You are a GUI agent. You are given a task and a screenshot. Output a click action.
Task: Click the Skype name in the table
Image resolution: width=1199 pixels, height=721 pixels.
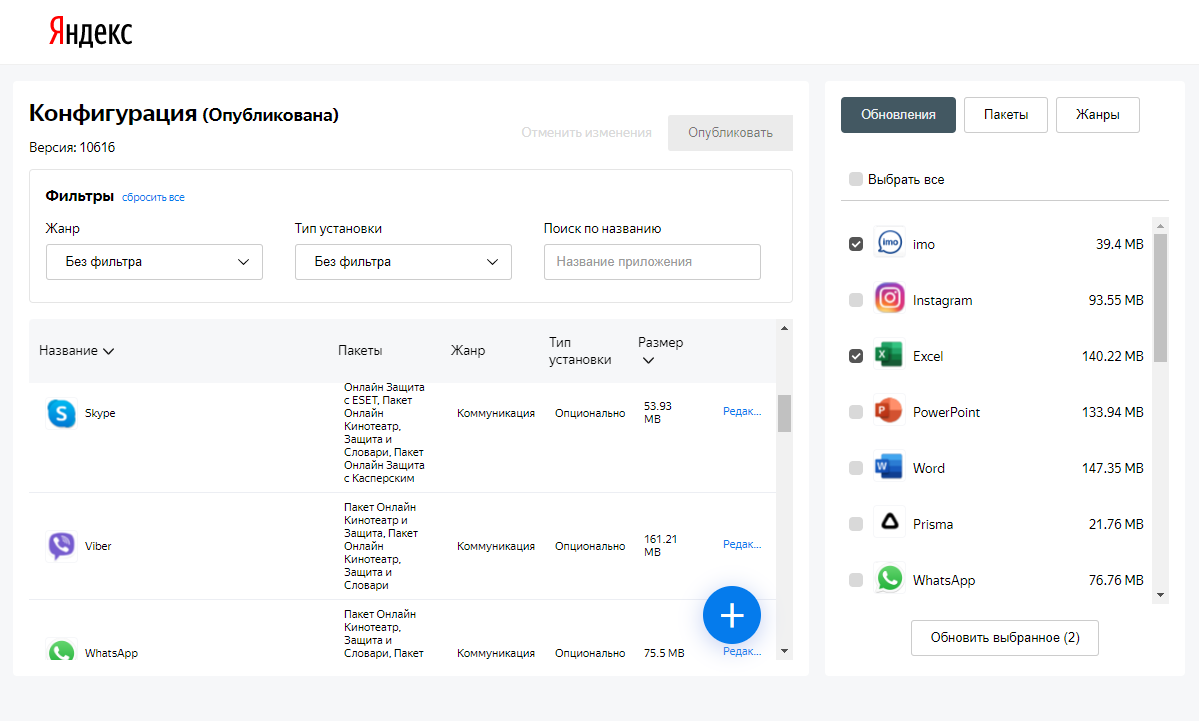(100, 413)
